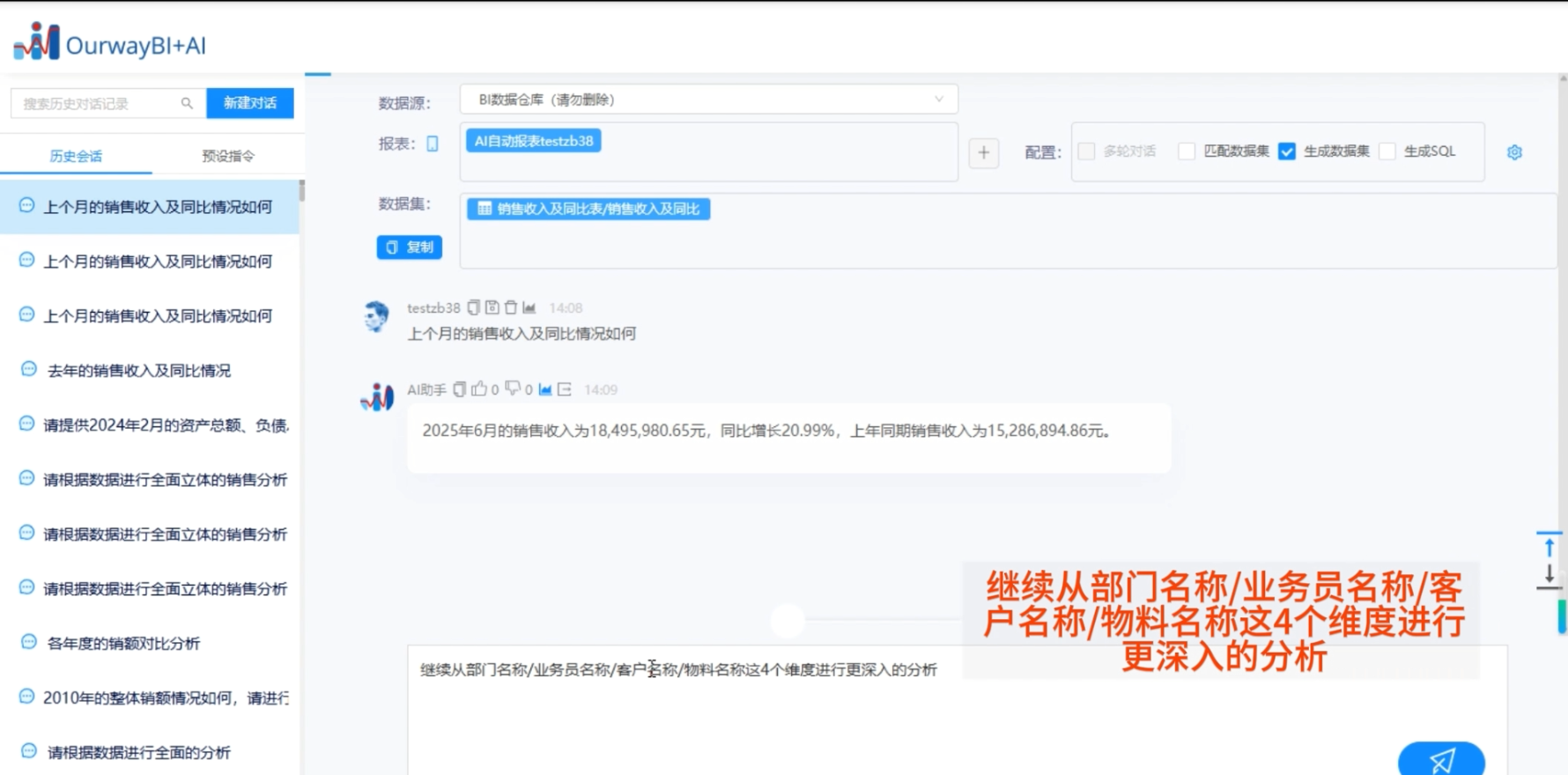1568x775 pixels.
Task: Click the testzb38 user avatar
Action: [377, 315]
